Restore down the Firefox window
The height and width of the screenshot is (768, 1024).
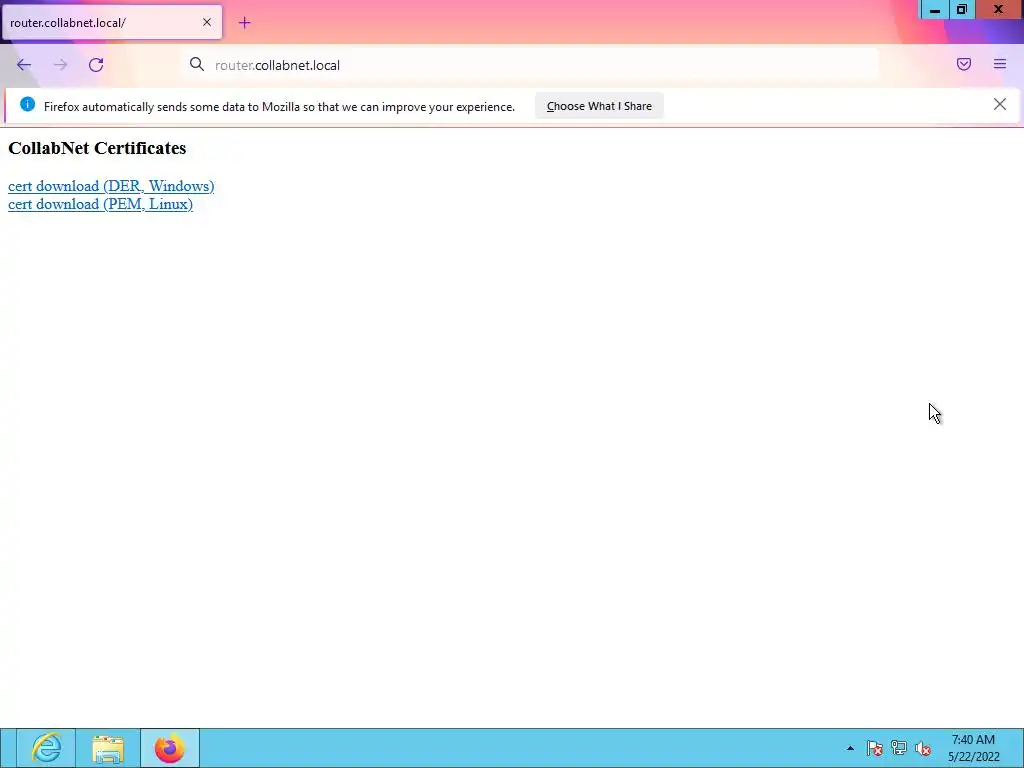(962, 10)
